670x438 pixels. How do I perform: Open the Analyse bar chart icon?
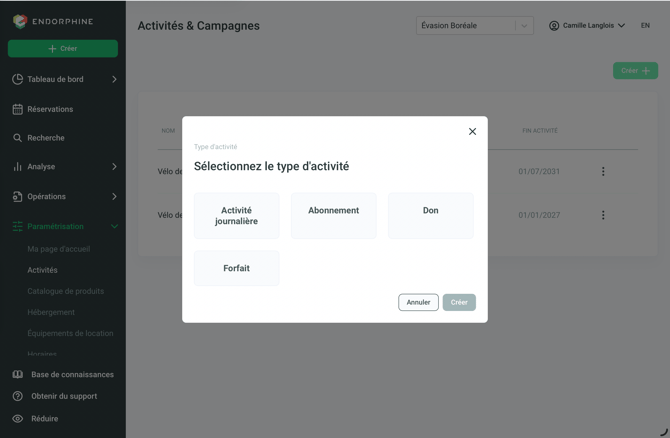coord(18,166)
